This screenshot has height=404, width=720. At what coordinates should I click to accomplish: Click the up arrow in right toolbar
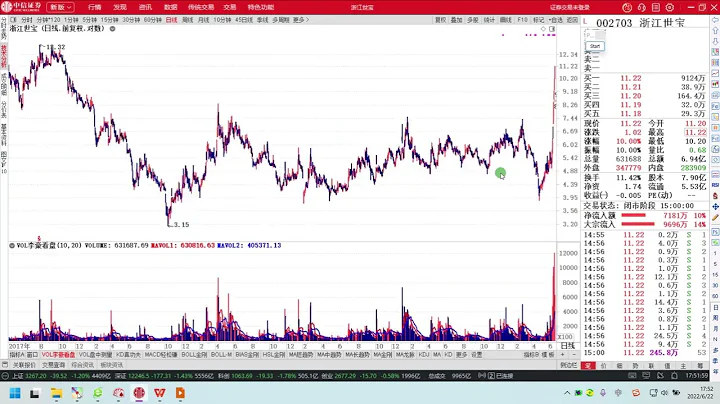[715, 31]
